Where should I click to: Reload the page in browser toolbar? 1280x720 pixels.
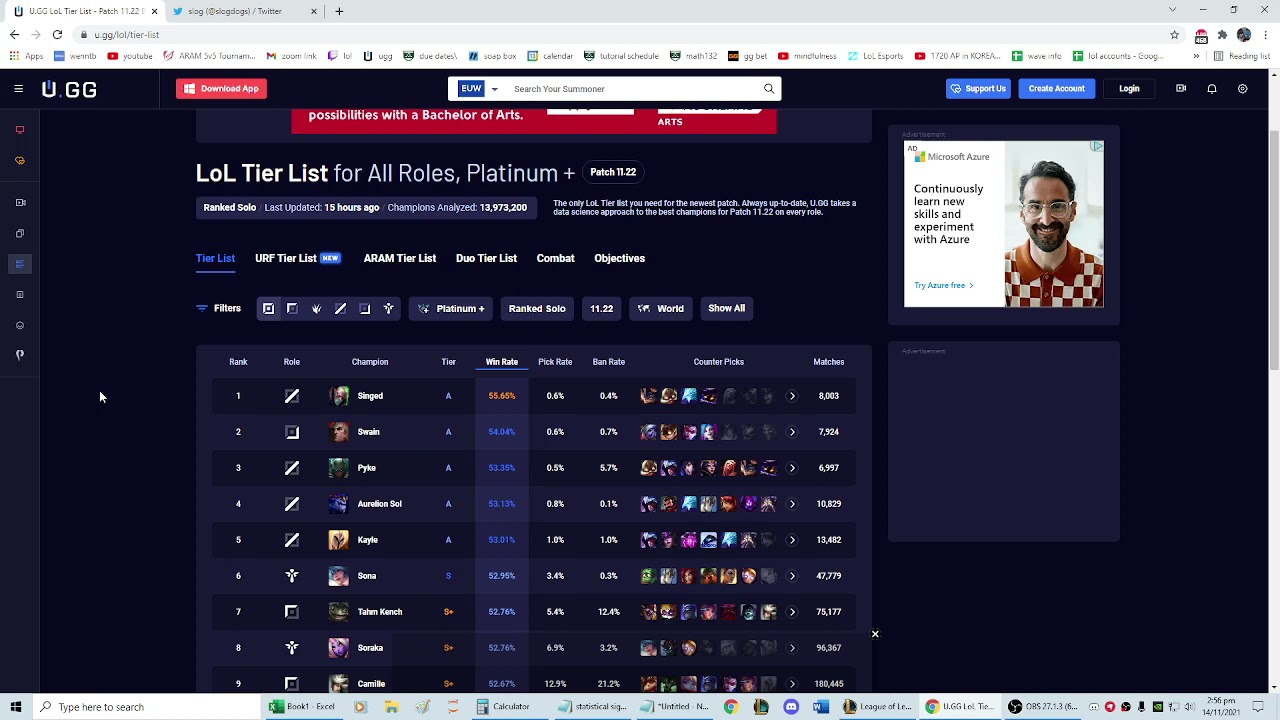[57, 35]
